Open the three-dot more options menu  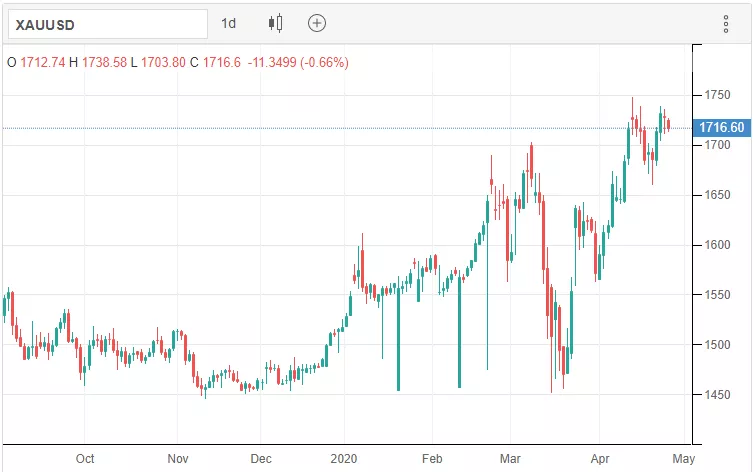coord(727,23)
